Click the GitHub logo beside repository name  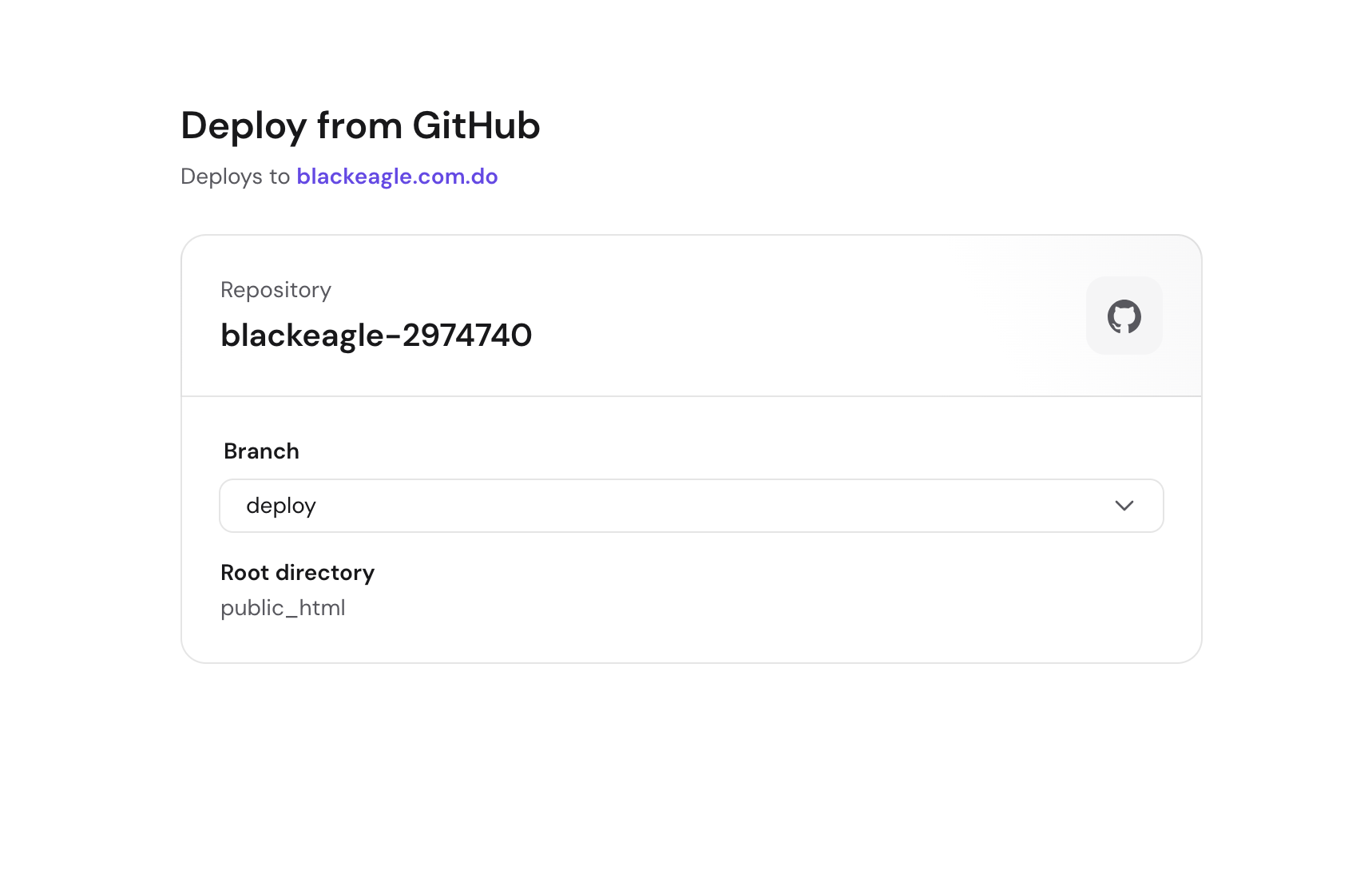pos(1124,316)
